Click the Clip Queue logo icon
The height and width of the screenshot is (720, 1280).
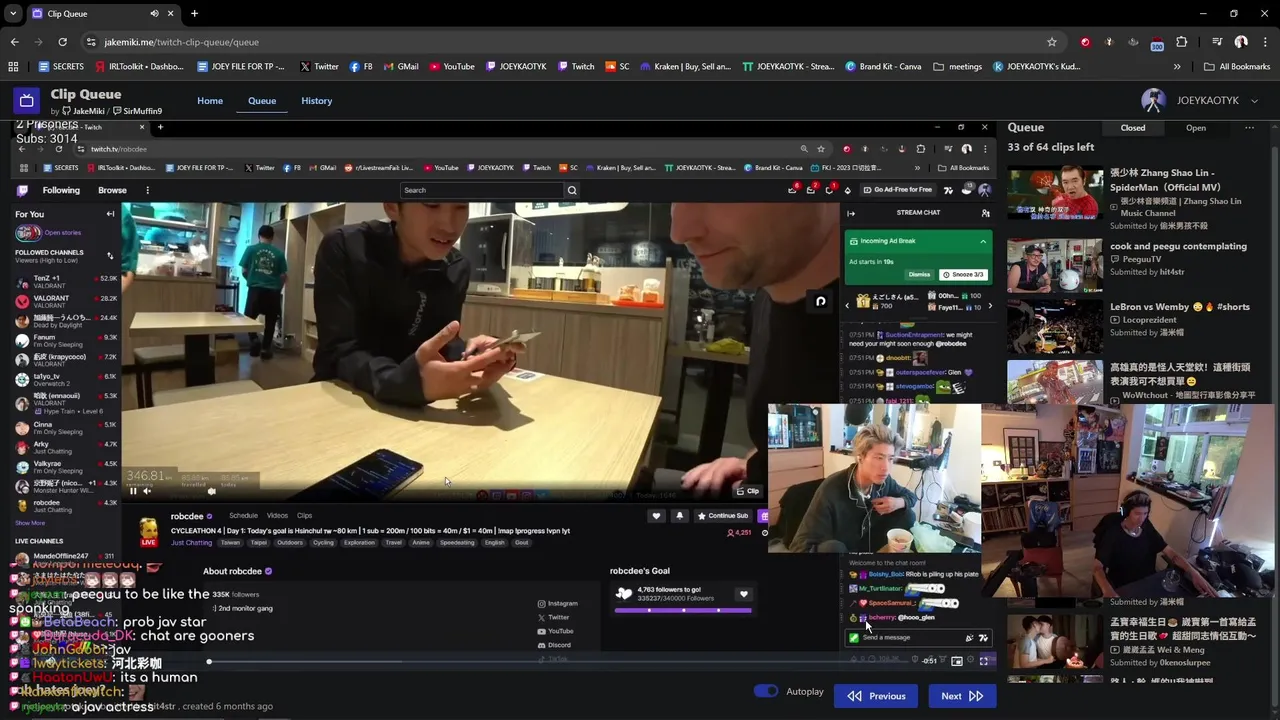[25, 101]
